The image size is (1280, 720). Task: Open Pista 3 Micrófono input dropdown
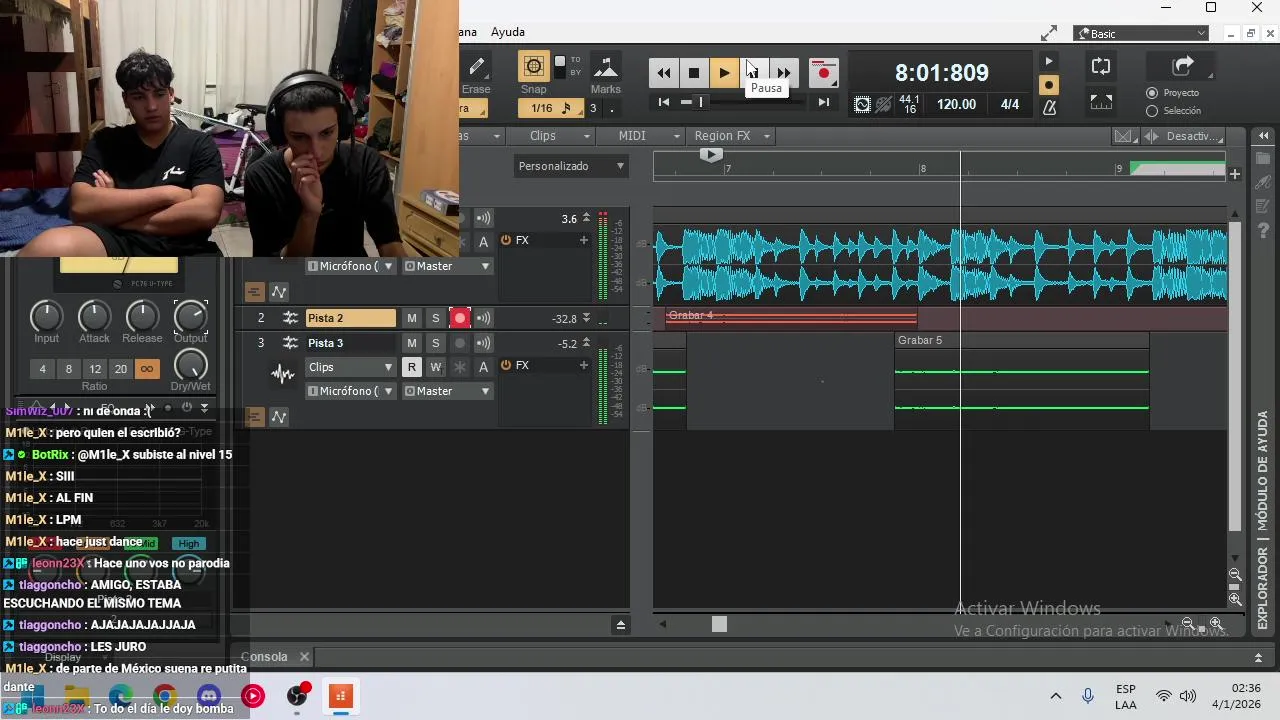350,391
